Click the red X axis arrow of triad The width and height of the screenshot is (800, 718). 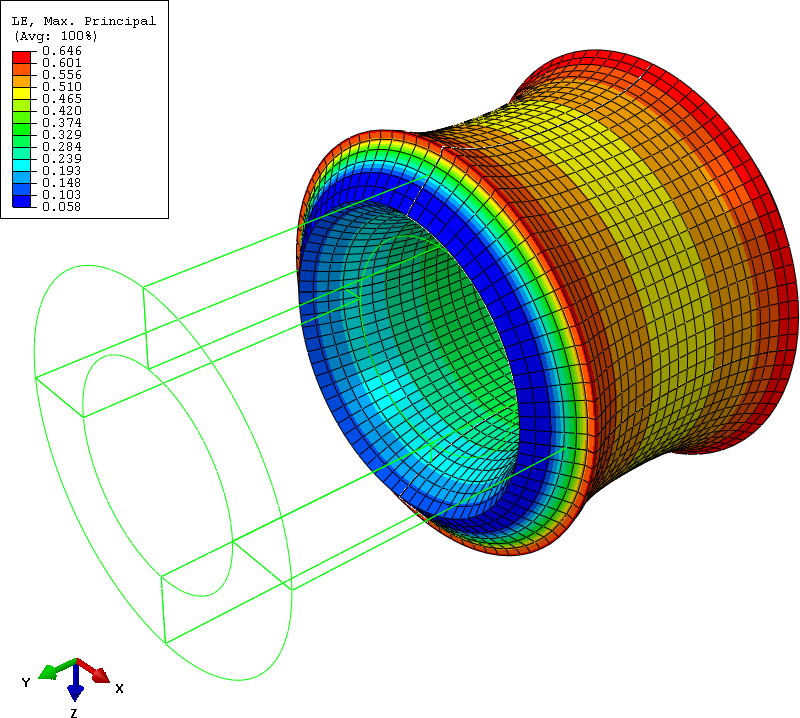pyautogui.click(x=94, y=671)
